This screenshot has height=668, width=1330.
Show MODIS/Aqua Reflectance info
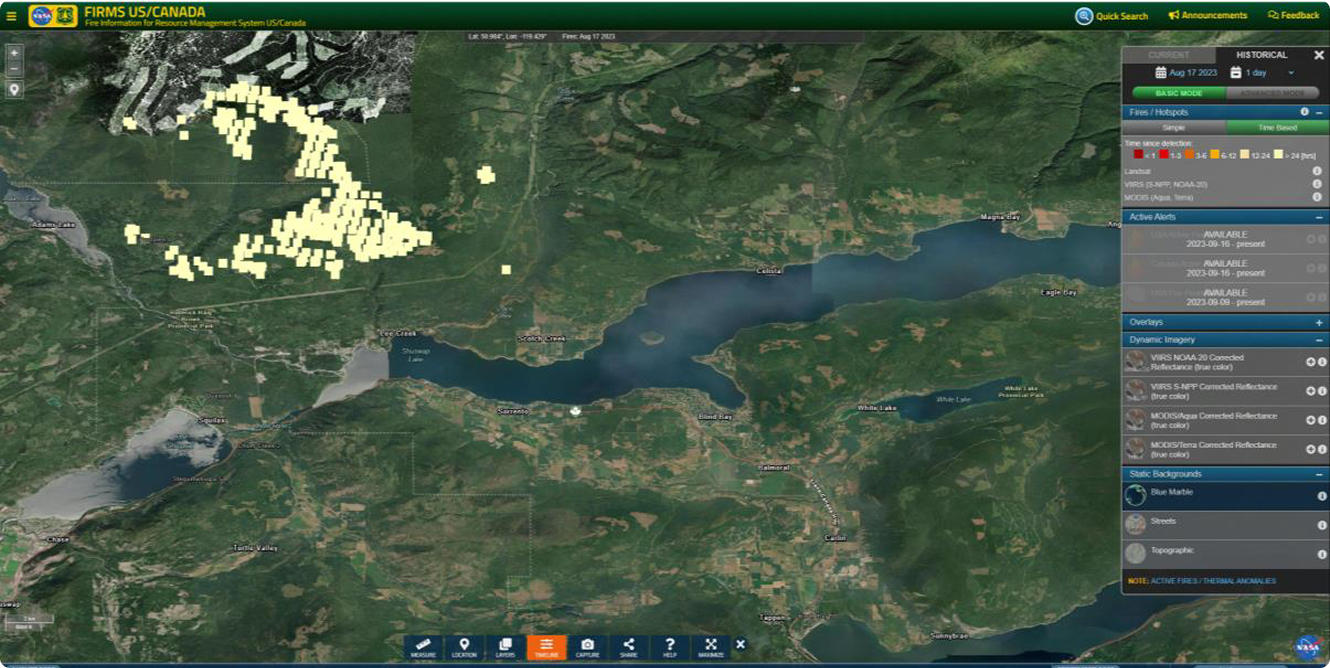tap(1321, 420)
